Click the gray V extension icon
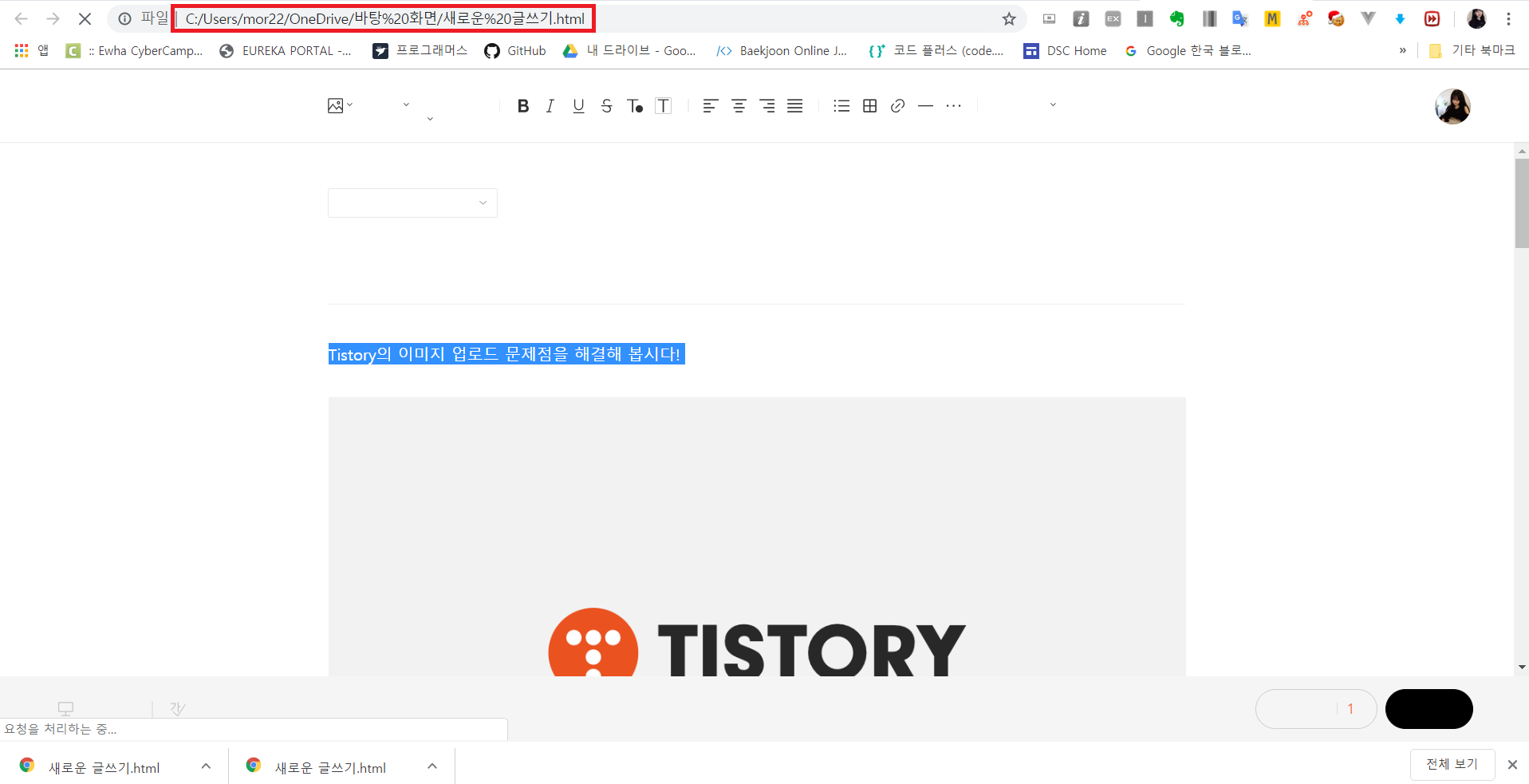The image size is (1529, 784). click(1368, 18)
